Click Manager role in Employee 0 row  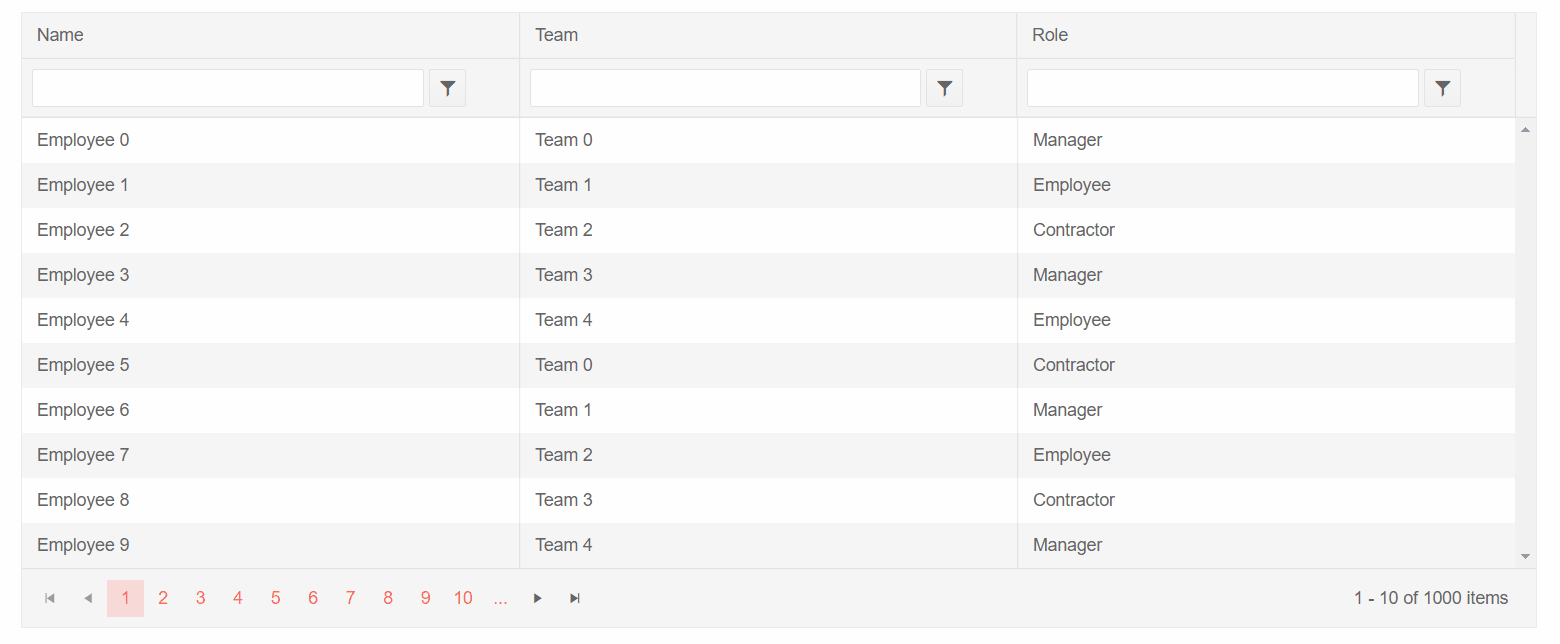coord(1266,140)
